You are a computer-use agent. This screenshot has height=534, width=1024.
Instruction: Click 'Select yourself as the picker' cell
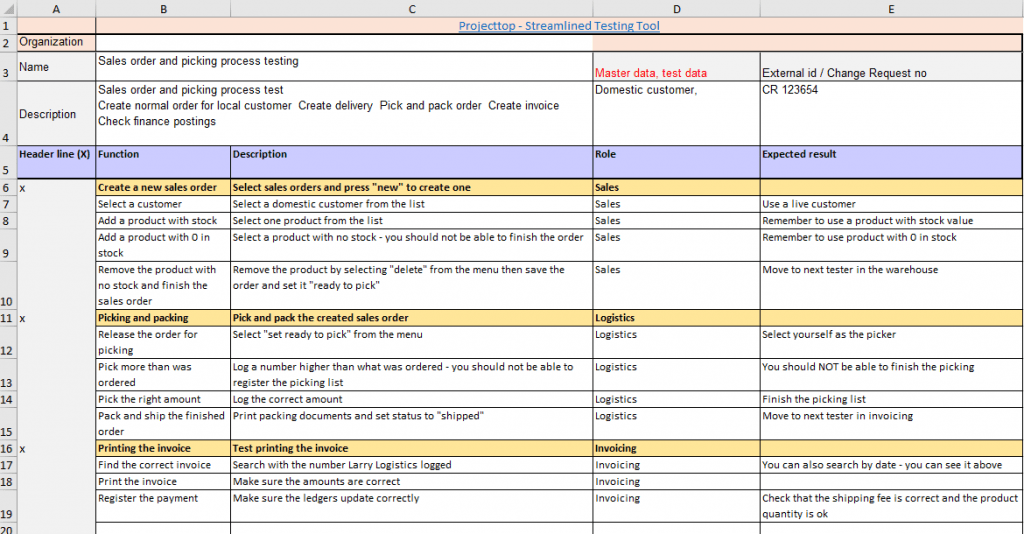click(891, 342)
